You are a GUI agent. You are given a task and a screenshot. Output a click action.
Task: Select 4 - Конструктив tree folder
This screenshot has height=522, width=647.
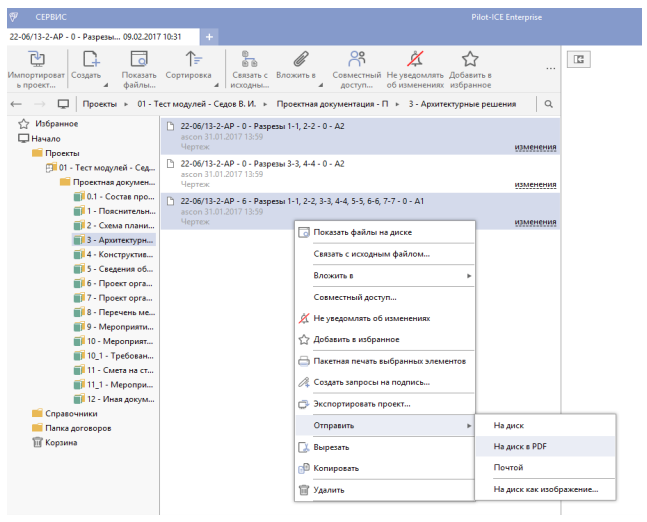coord(114,255)
